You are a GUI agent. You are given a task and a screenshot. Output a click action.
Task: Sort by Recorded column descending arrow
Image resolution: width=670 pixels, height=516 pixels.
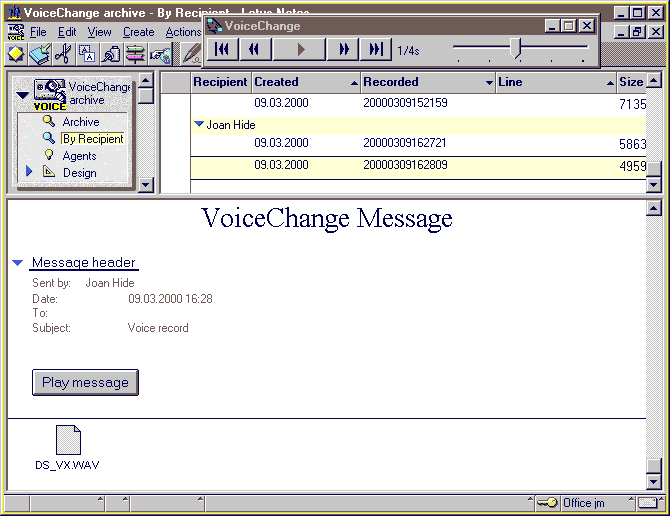(x=489, y=83)
